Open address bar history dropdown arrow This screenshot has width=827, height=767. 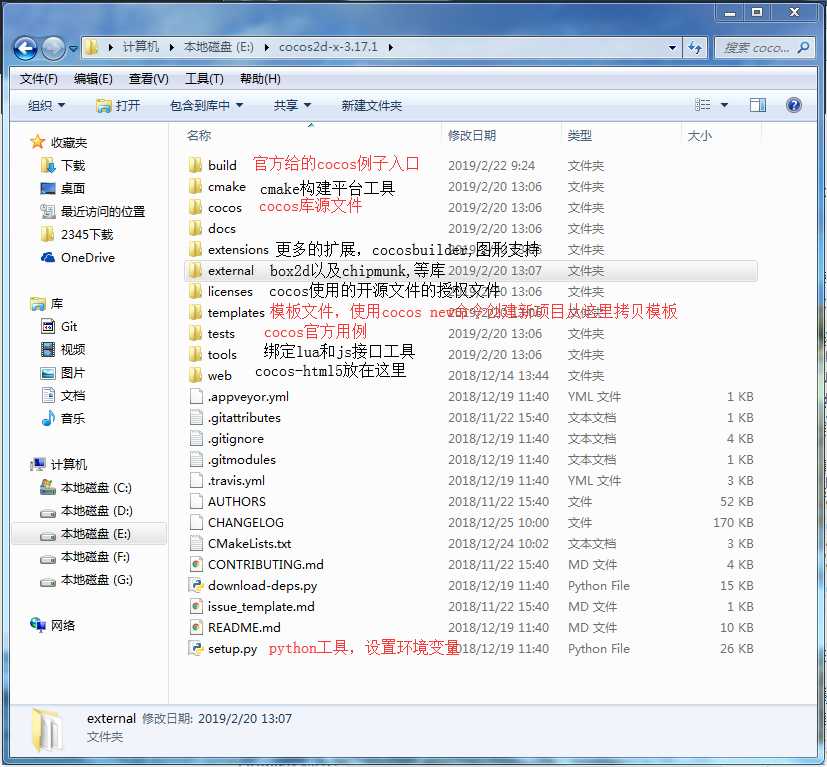(x=672, y=48)
